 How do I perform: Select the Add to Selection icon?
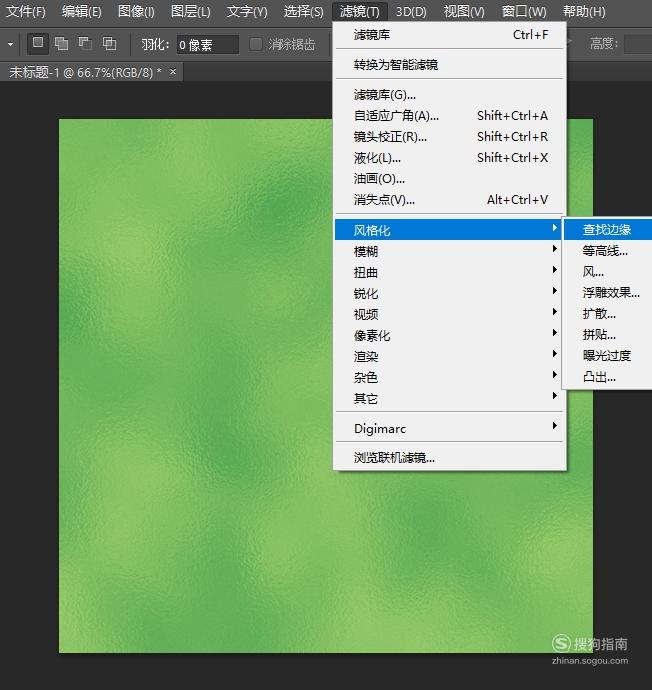62,44
